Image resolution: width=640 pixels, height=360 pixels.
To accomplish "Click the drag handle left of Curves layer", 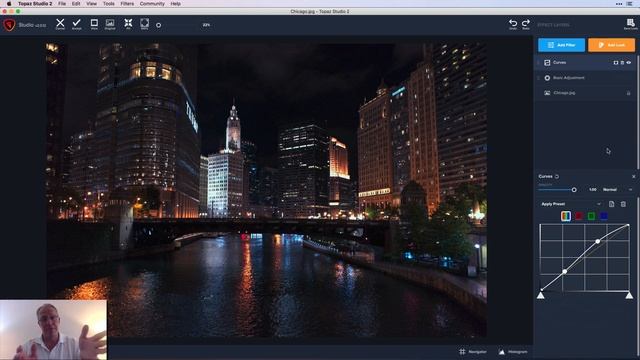I will coord(538,62).
